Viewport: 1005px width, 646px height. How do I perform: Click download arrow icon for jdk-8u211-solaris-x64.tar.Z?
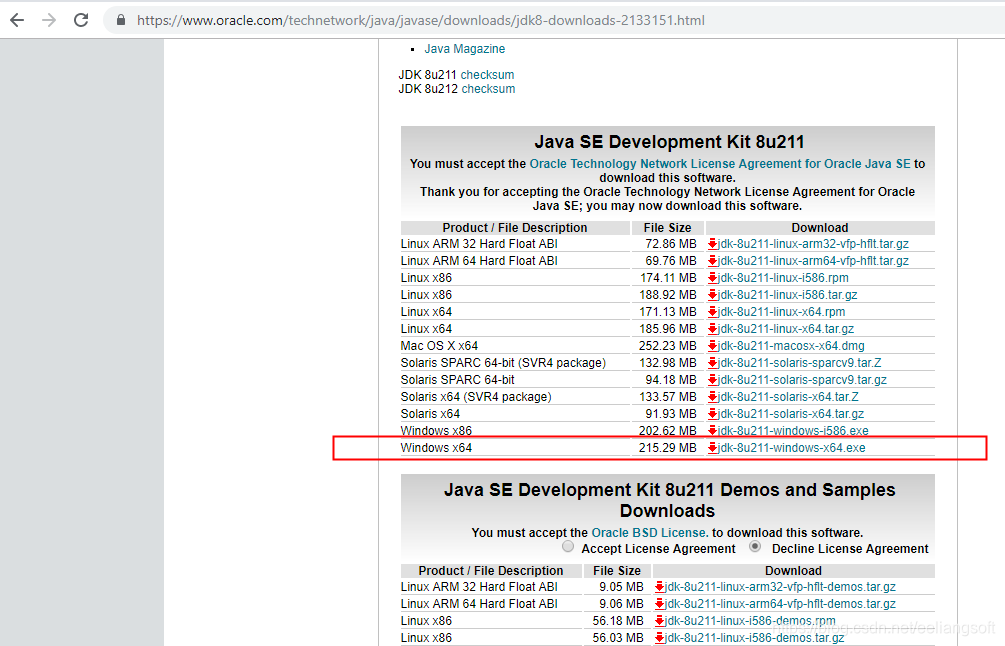pos(712,397)
